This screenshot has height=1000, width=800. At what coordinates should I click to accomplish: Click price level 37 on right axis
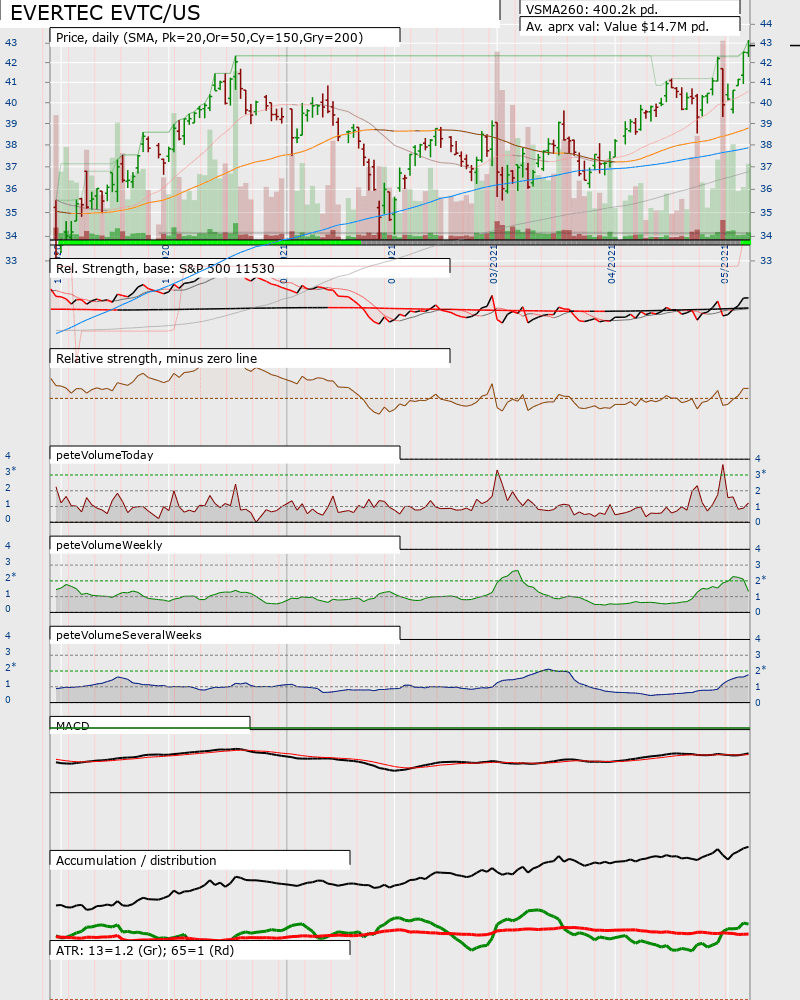pos(766,166)
